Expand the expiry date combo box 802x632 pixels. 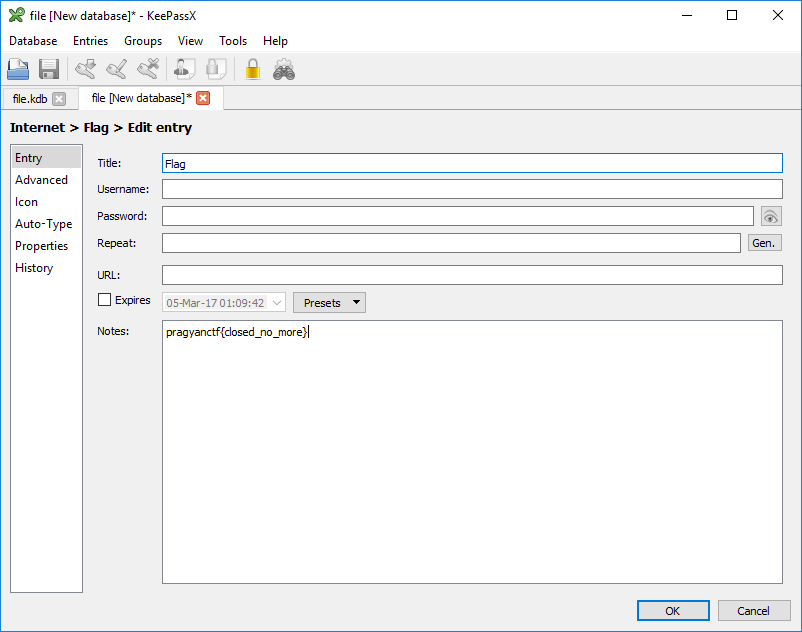[x=277, y=303]
